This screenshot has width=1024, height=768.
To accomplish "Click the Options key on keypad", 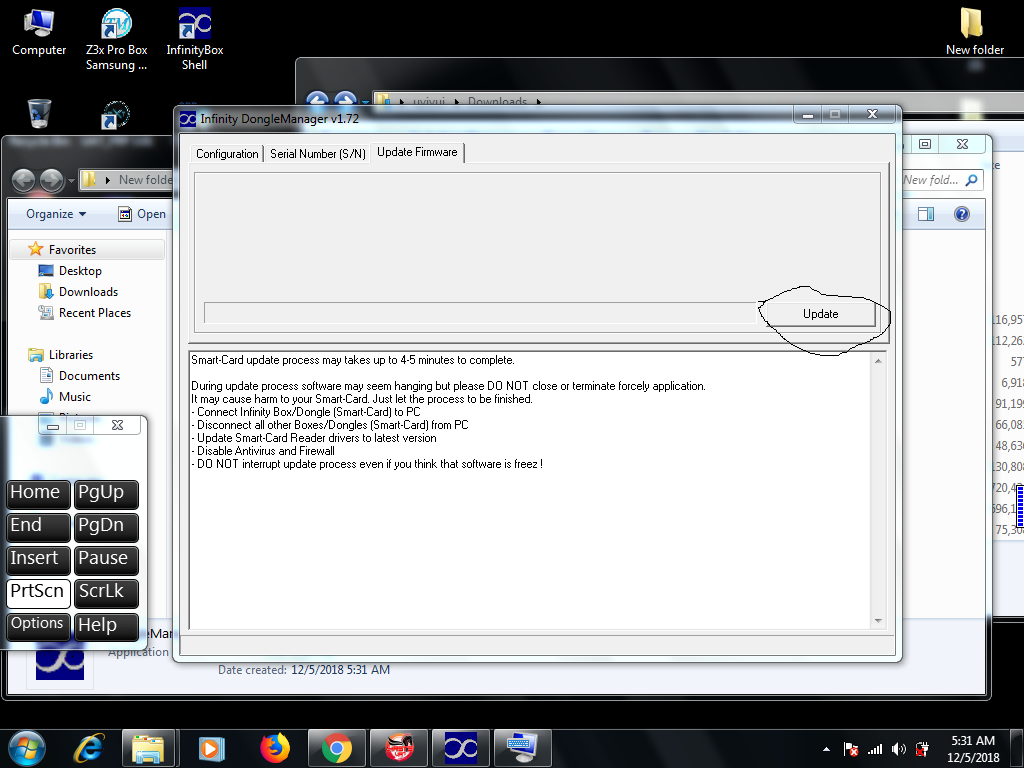I will 39,626.
